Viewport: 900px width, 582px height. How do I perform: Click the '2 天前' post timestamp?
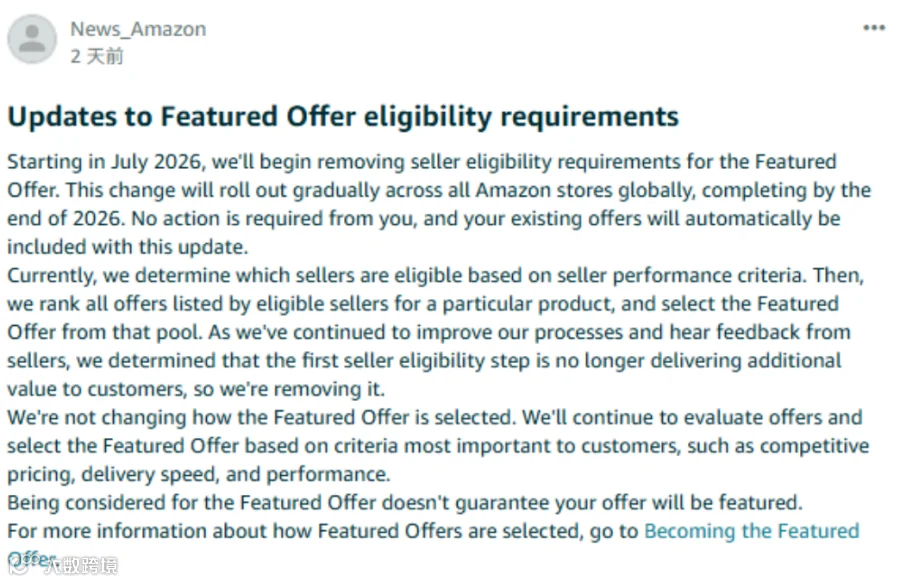click(x=96, y=56)
